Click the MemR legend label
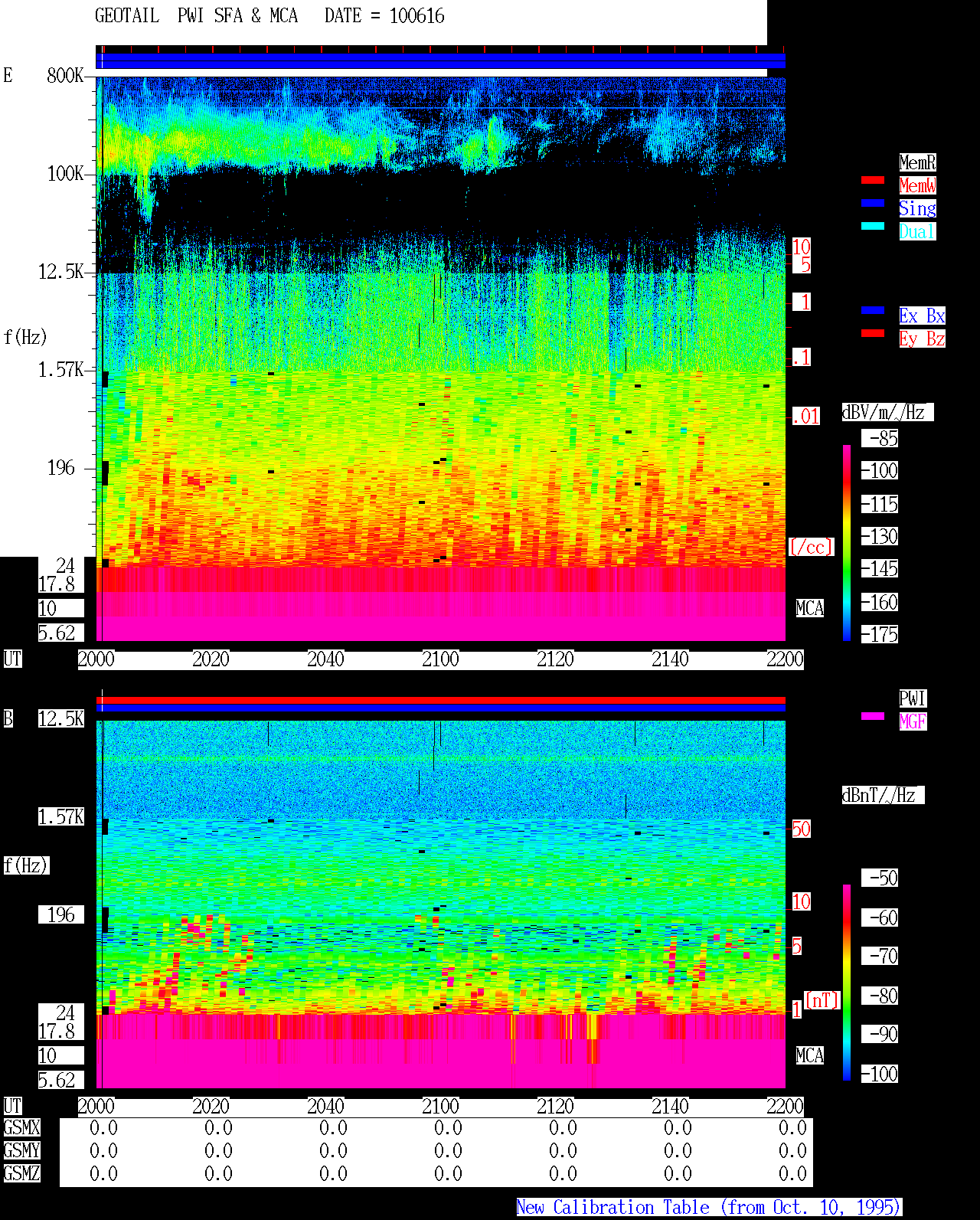 click(917, 162)
